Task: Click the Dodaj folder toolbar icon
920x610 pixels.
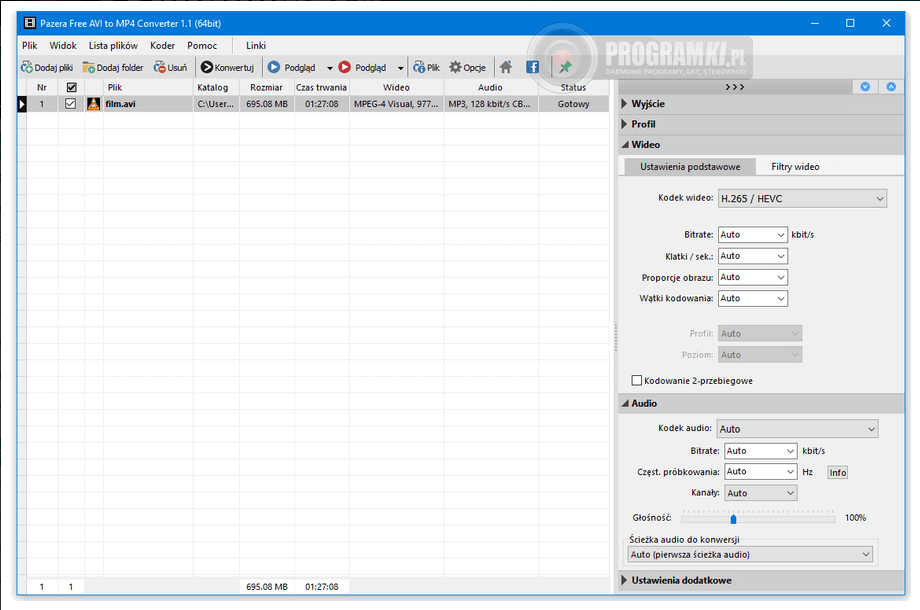Action: [89, 67]
